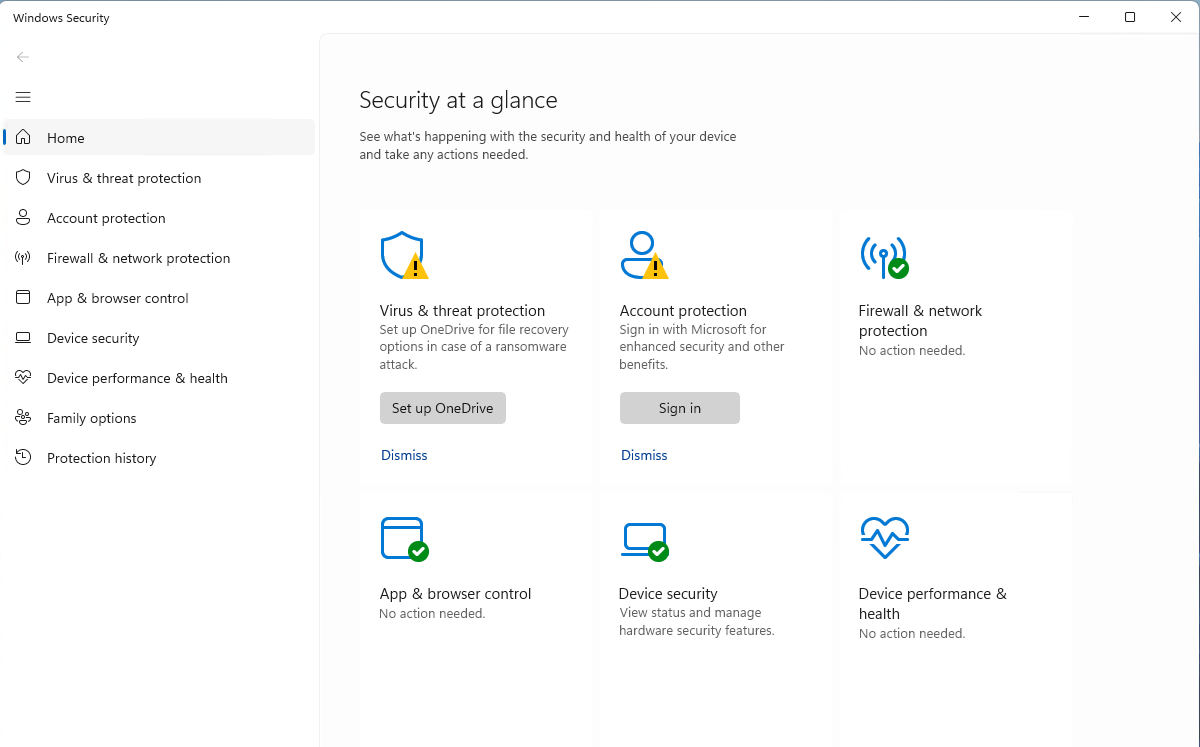Click the back arrow icon
The width and height of the screenshot is (1200, 747).
[x=23, y=57]
